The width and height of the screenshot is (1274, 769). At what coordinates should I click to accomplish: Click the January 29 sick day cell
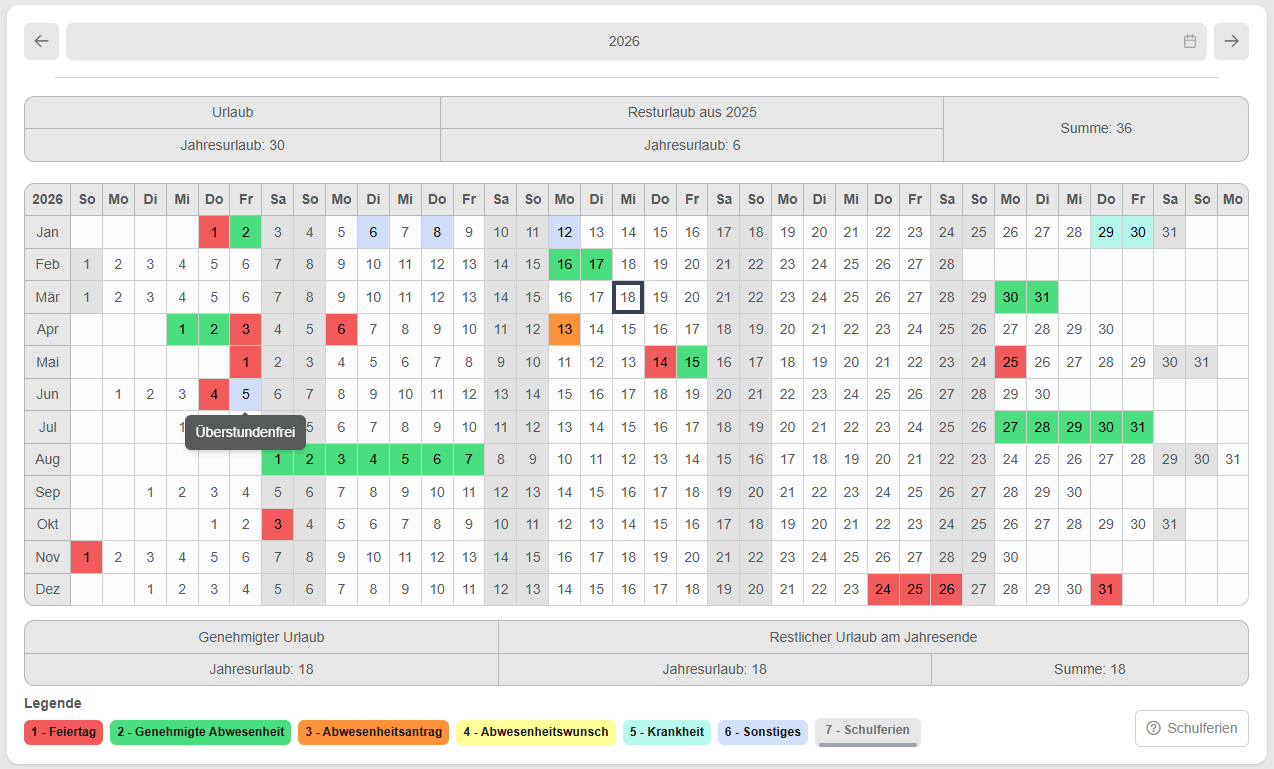tap(1105, 232)
